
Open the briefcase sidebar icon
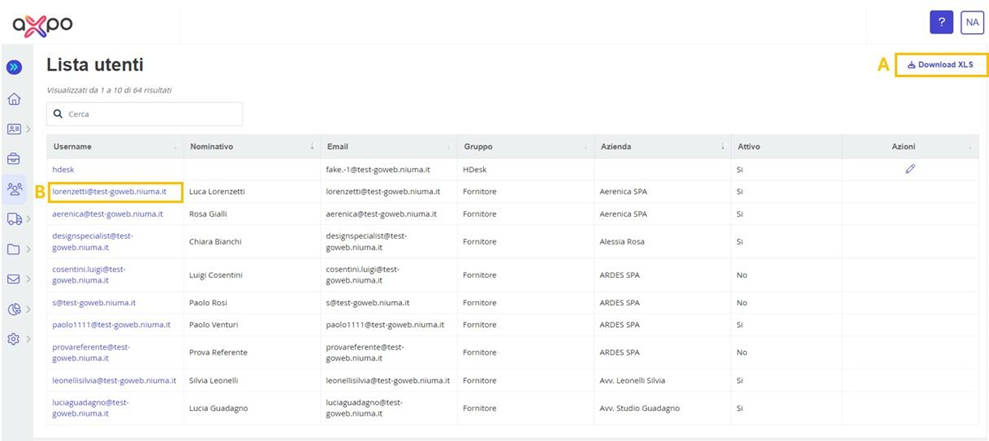click(14, 159)
